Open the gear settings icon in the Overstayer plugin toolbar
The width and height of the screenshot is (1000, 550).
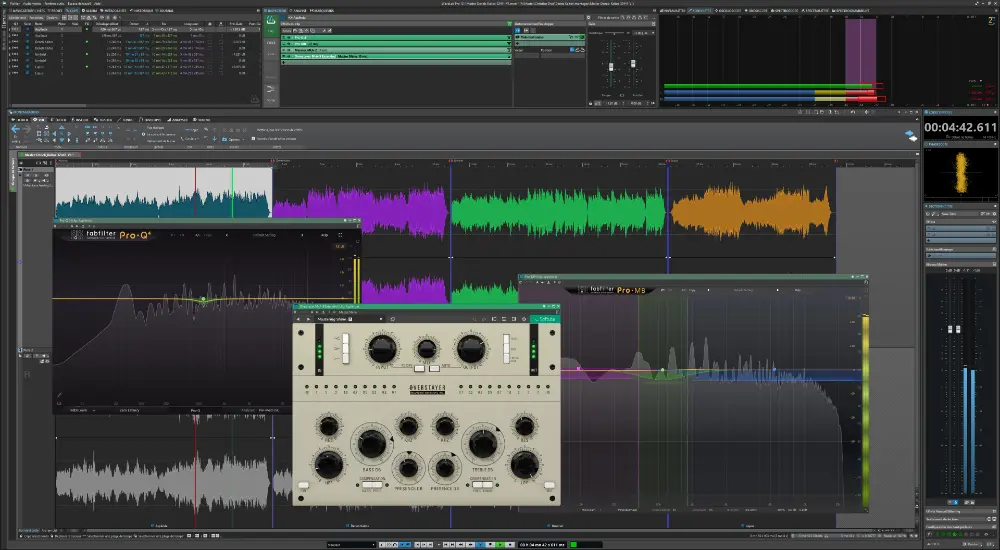click(524, 319)
